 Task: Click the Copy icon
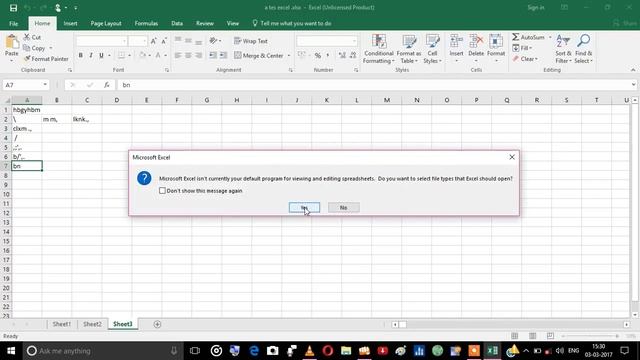[27, 48]
